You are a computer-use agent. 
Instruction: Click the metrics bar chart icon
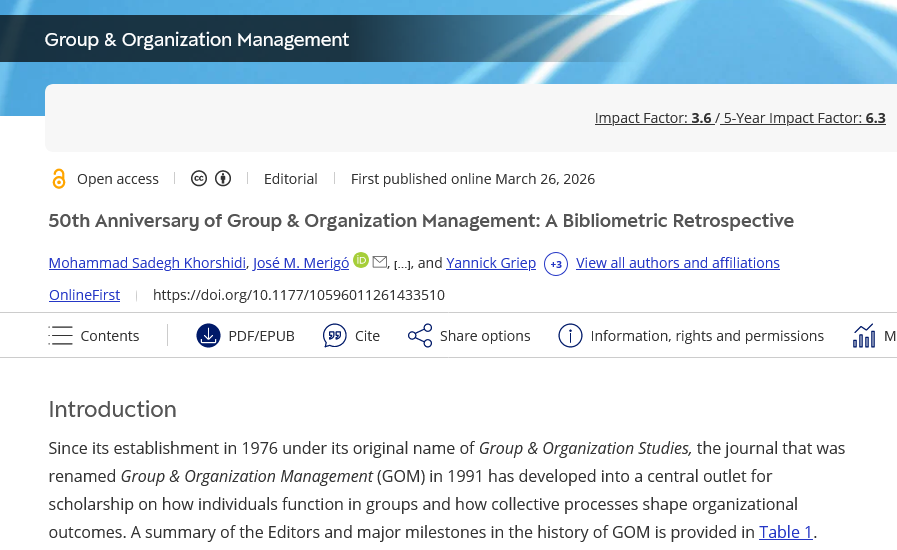[x=864, y=335]
